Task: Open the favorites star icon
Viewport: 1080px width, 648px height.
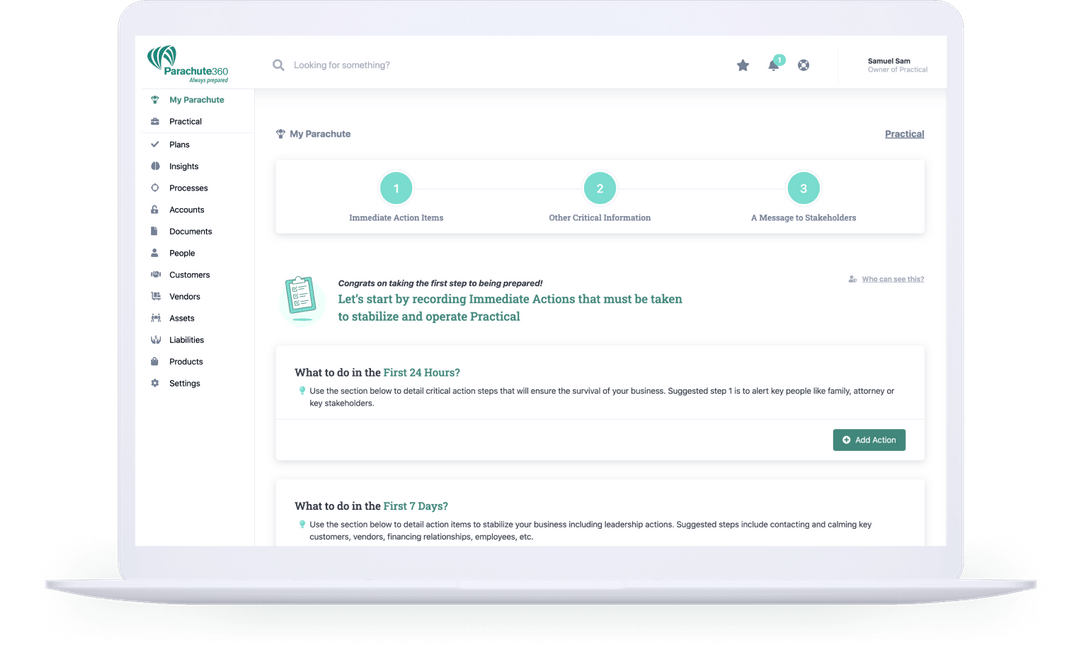Action: (742, 65)
